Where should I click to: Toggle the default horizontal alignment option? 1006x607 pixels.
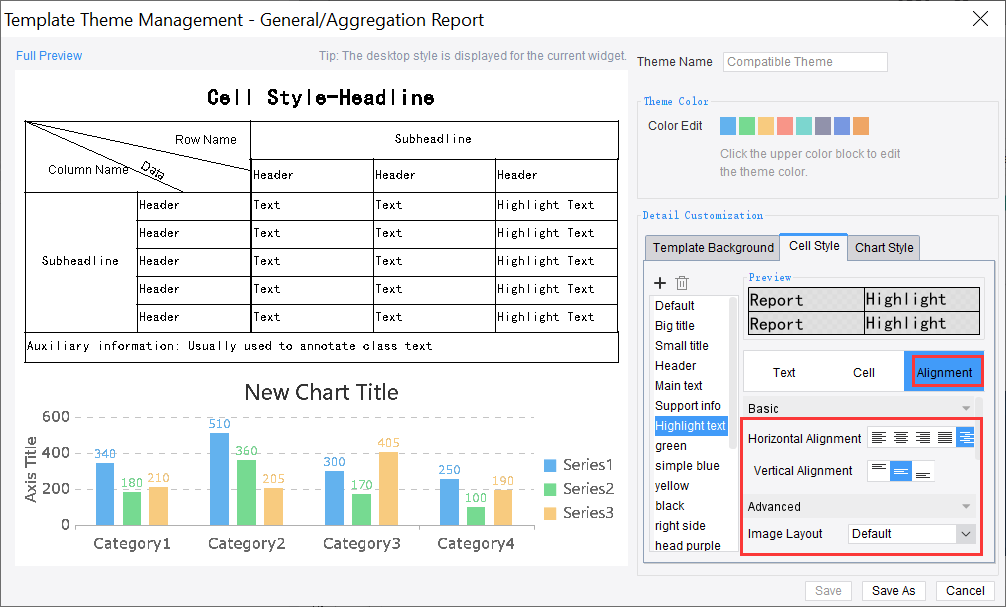(x=966, y=438)
